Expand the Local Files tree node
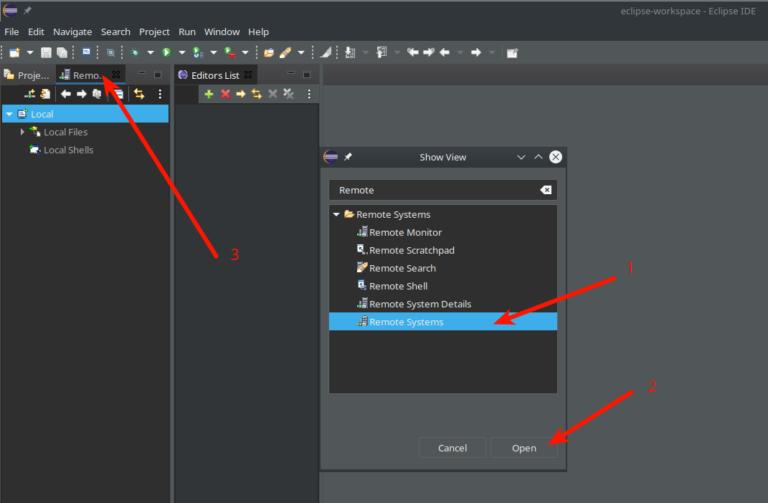The height and width of the screenshot is (503, 768). click(22, 132)
